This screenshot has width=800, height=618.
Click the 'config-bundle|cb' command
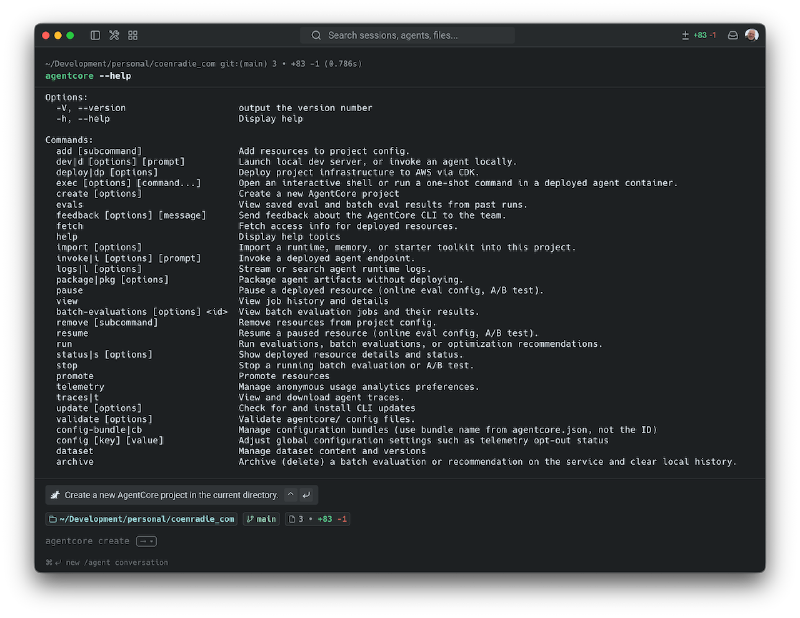click(x=99, y=430)
